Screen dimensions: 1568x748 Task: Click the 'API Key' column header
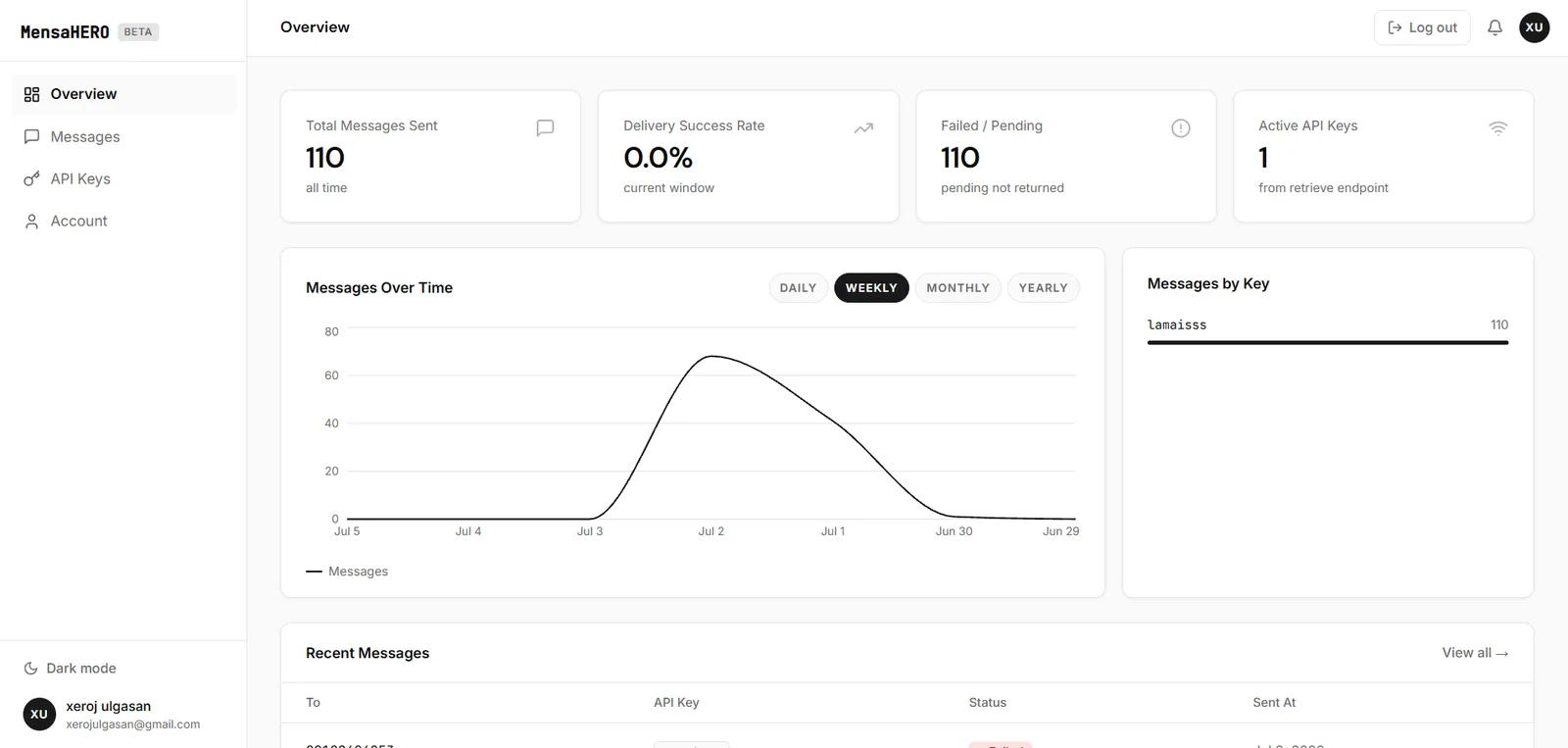pyautogui.click(x=676, y=703)
